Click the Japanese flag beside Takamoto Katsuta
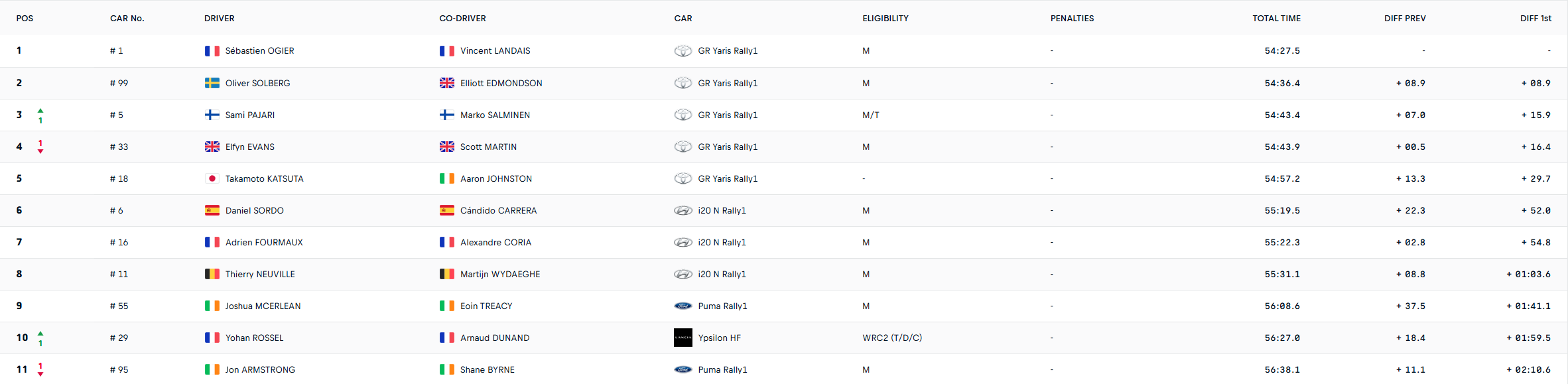 [x=212, y=178]
